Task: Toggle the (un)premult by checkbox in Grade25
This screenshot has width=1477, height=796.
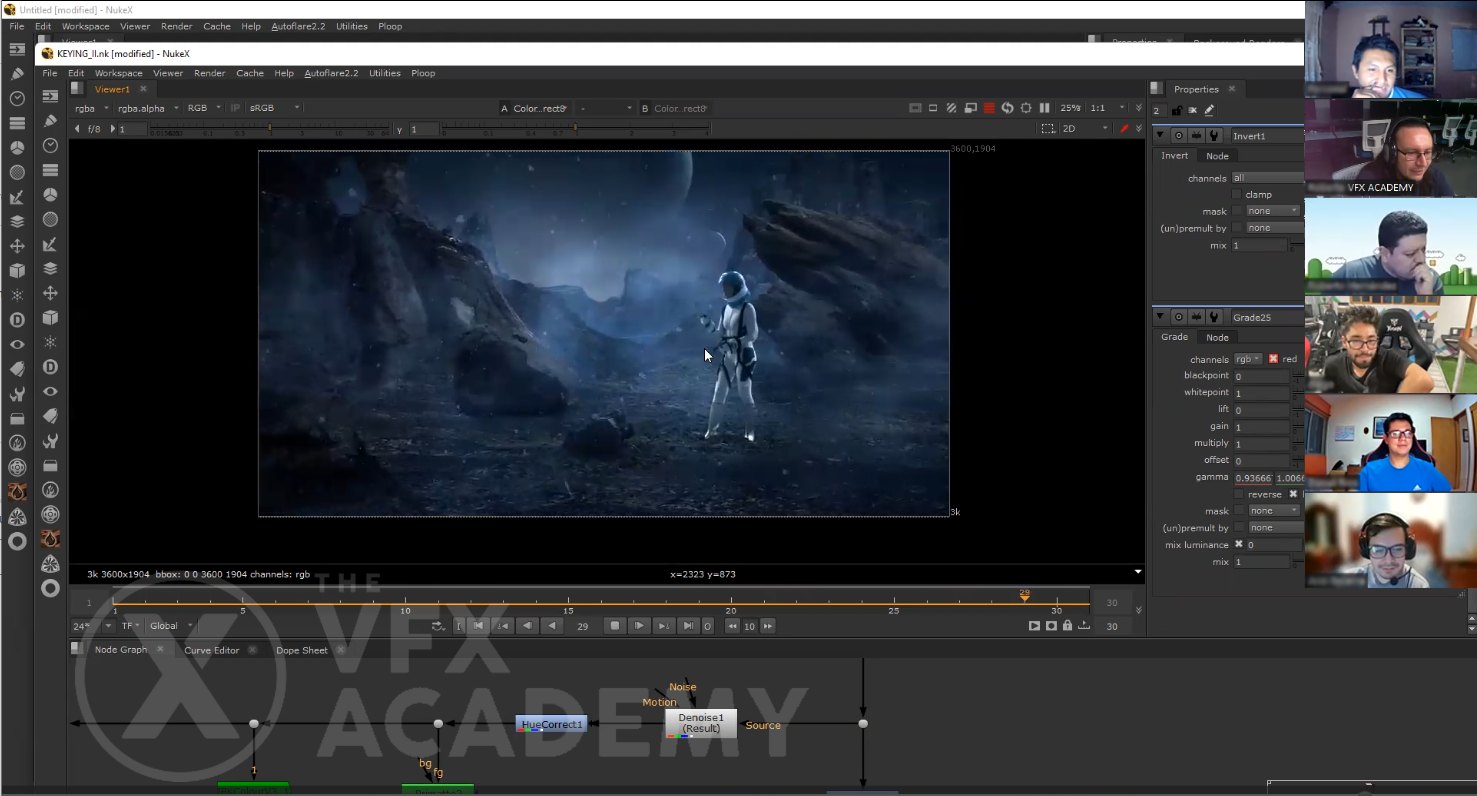Action: (x=1239, y=528)
